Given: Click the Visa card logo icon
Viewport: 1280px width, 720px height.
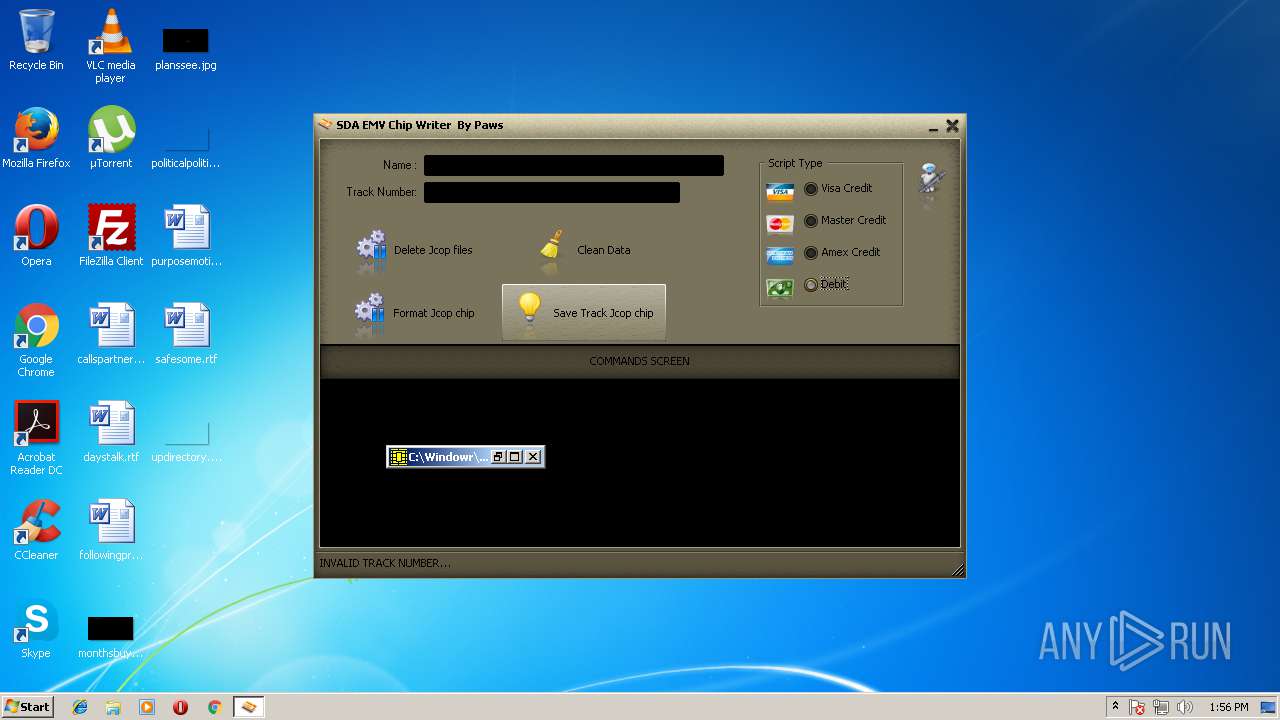Looking at the screenshot, I should pyautogui.click(x=779, y=191).
